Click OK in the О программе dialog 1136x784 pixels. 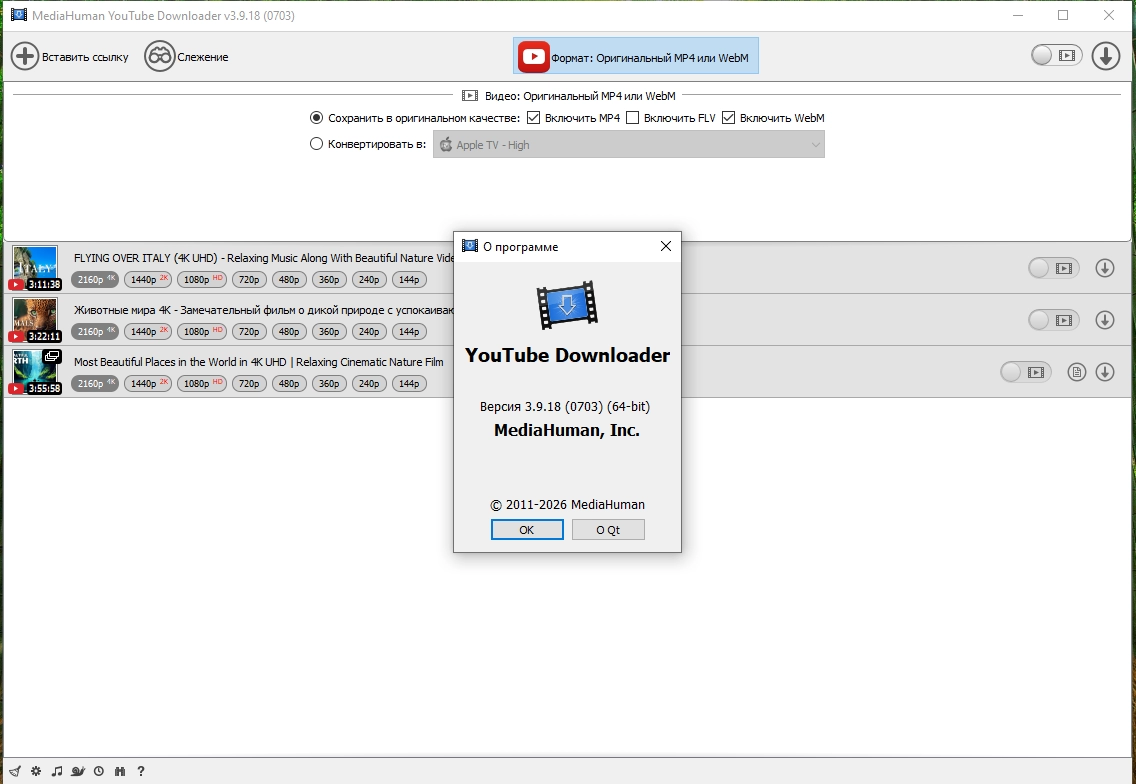[x=527, y=530]
